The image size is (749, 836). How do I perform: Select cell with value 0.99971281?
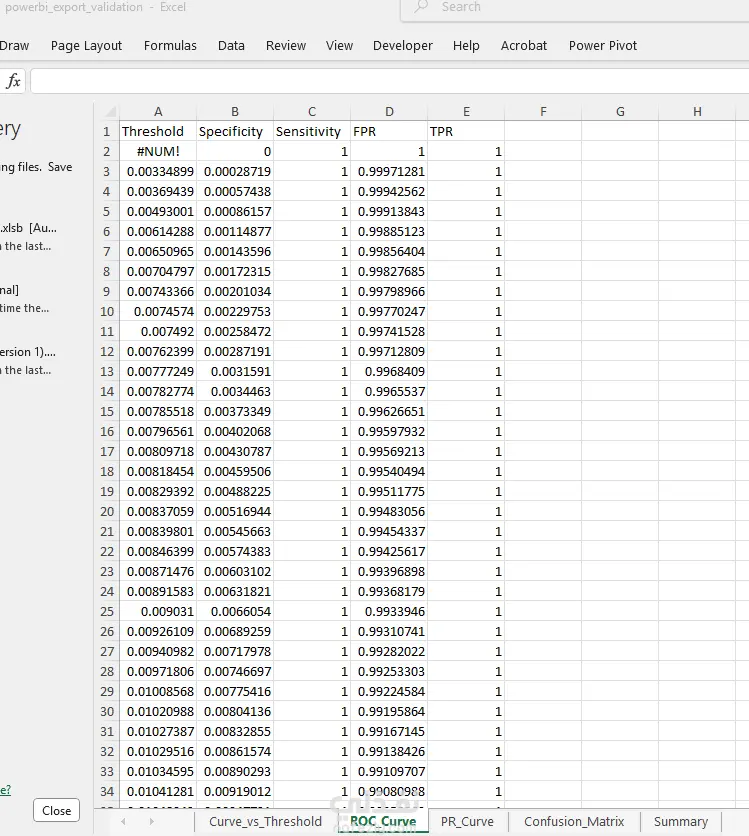tap(389, 172)
